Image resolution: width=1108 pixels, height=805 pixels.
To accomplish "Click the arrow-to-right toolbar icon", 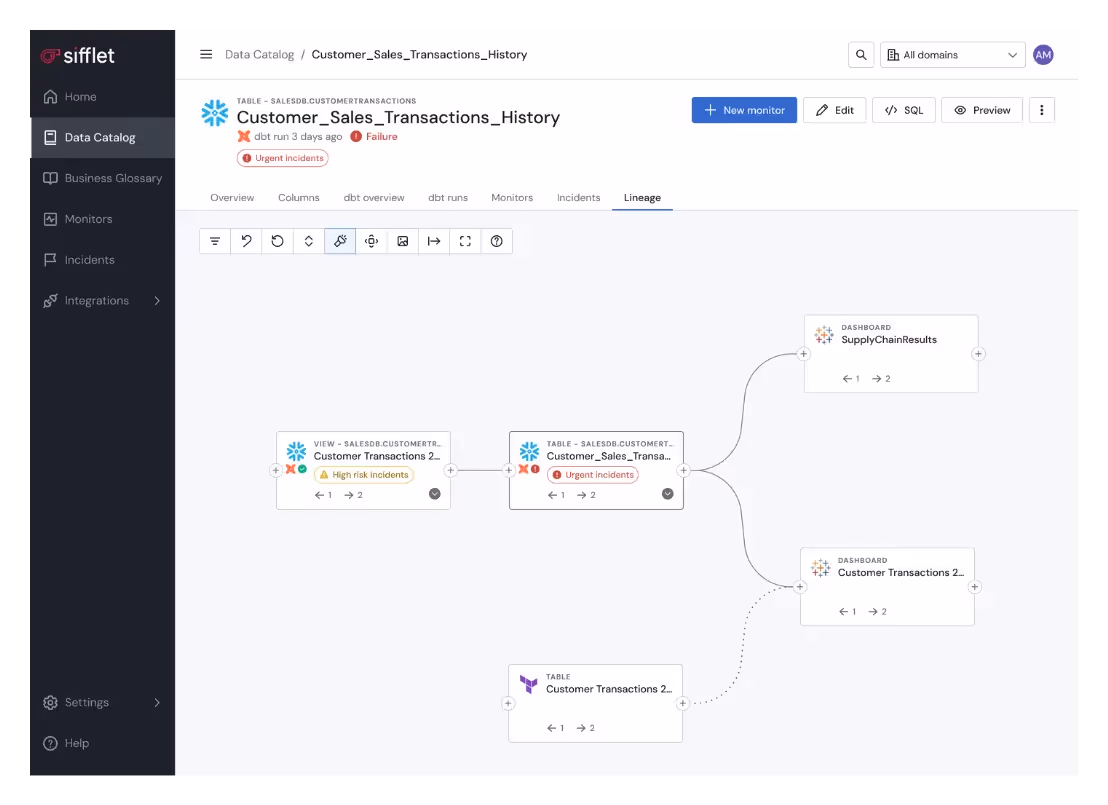I will 434,241.
